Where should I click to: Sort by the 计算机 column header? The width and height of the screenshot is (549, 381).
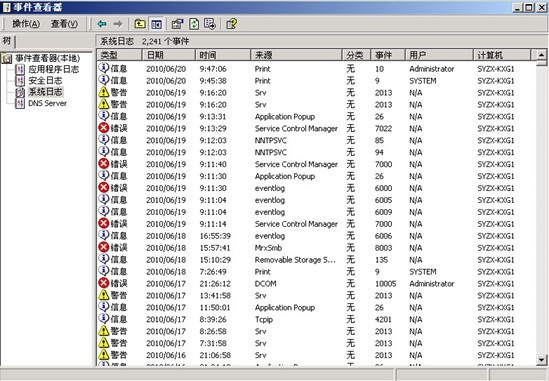click(x=502, y=55)
